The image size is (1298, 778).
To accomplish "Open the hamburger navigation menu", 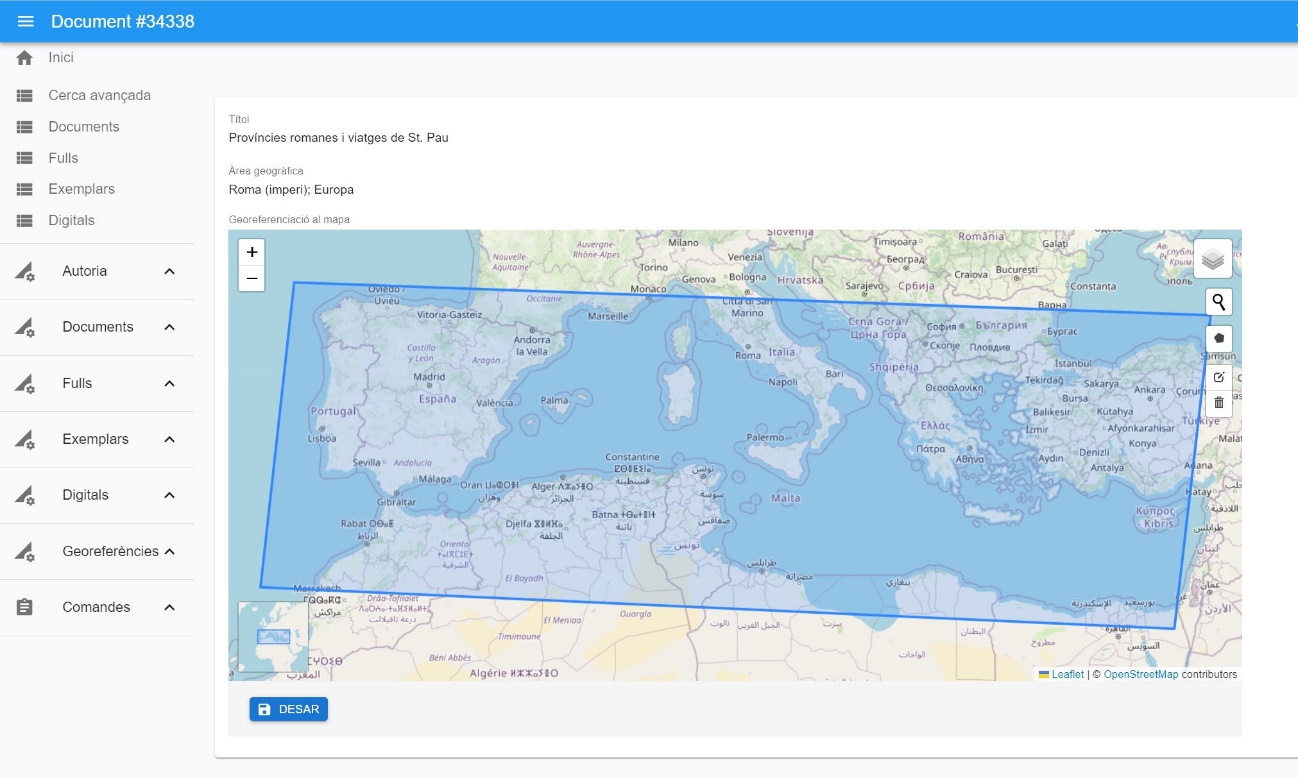I will (25, 21).
